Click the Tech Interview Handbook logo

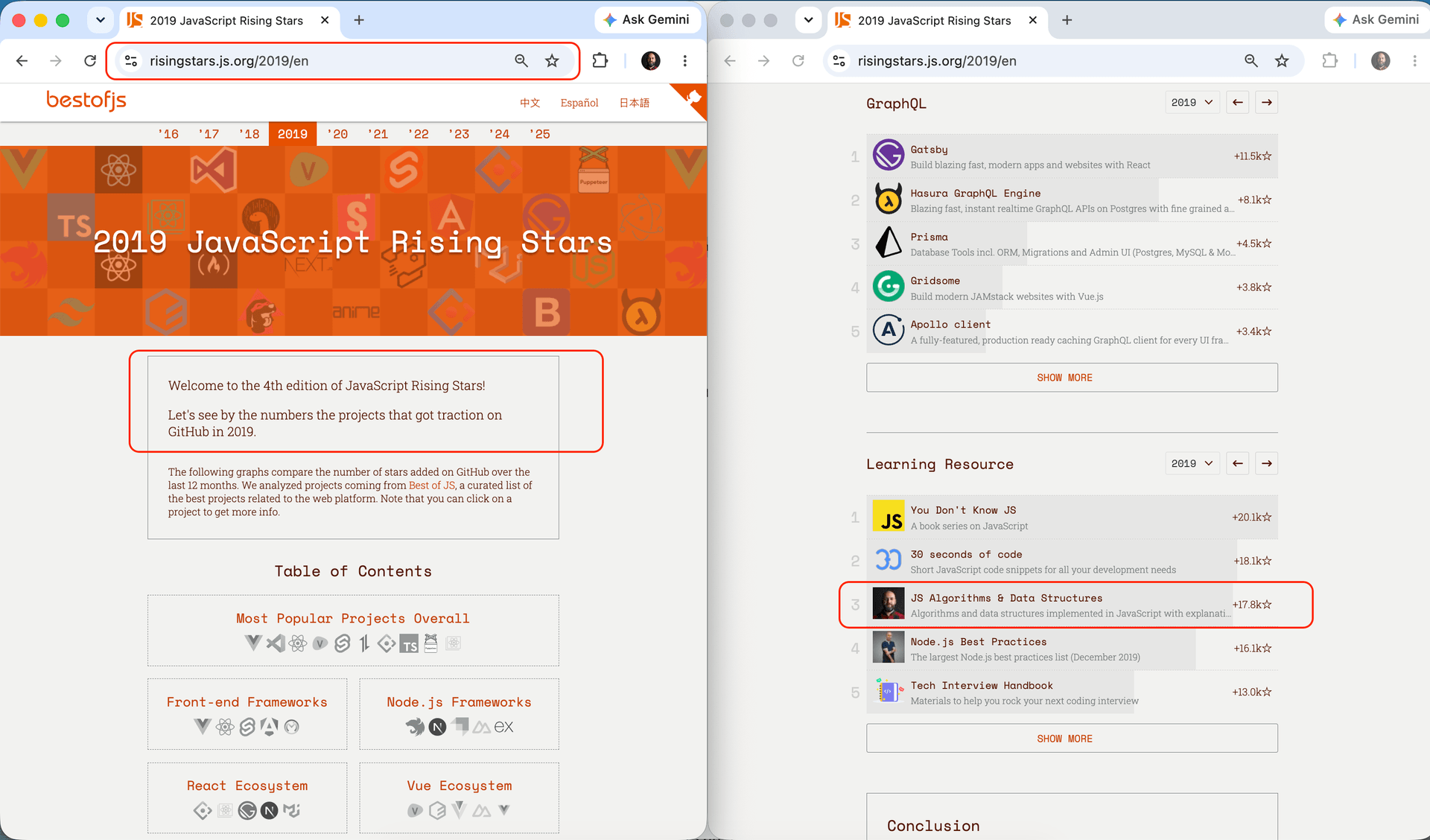(x=889, y=692)
